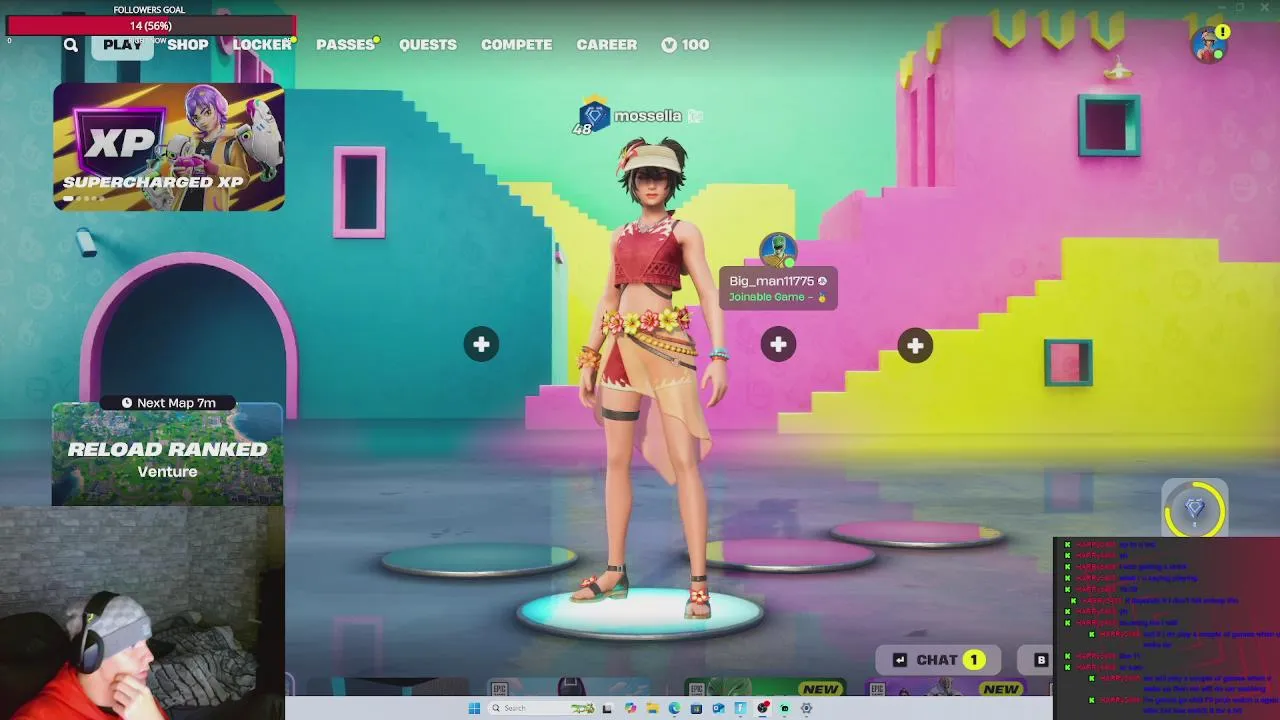Click the Next Map 7m timer label
The image size is (1280, 720).
[168, 403]
